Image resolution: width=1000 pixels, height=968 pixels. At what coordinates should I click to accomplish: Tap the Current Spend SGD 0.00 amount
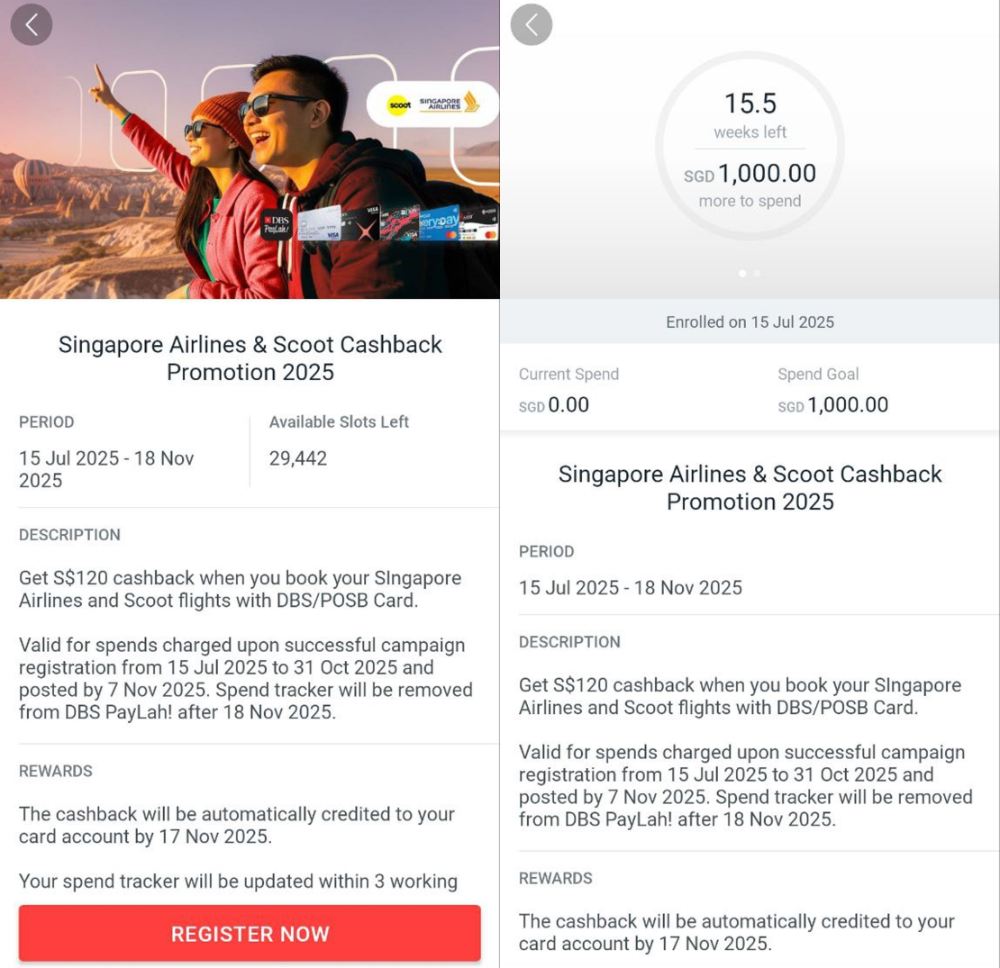click(x=554, y=405)
